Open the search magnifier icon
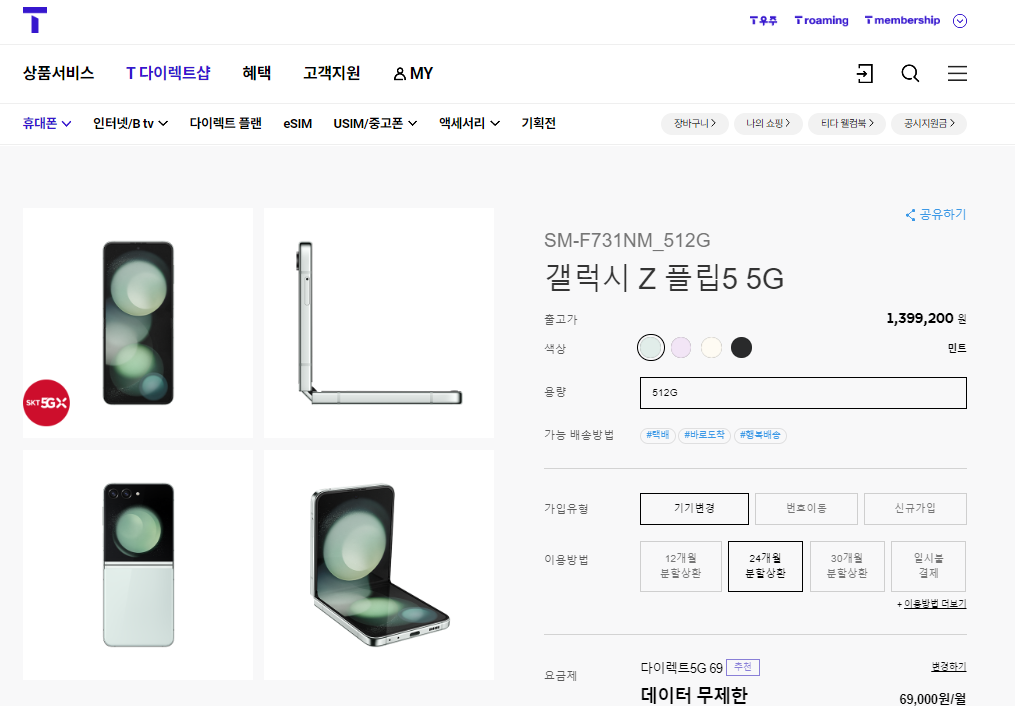This screenshot has height=706, width=1015. (x=910, y=73)
